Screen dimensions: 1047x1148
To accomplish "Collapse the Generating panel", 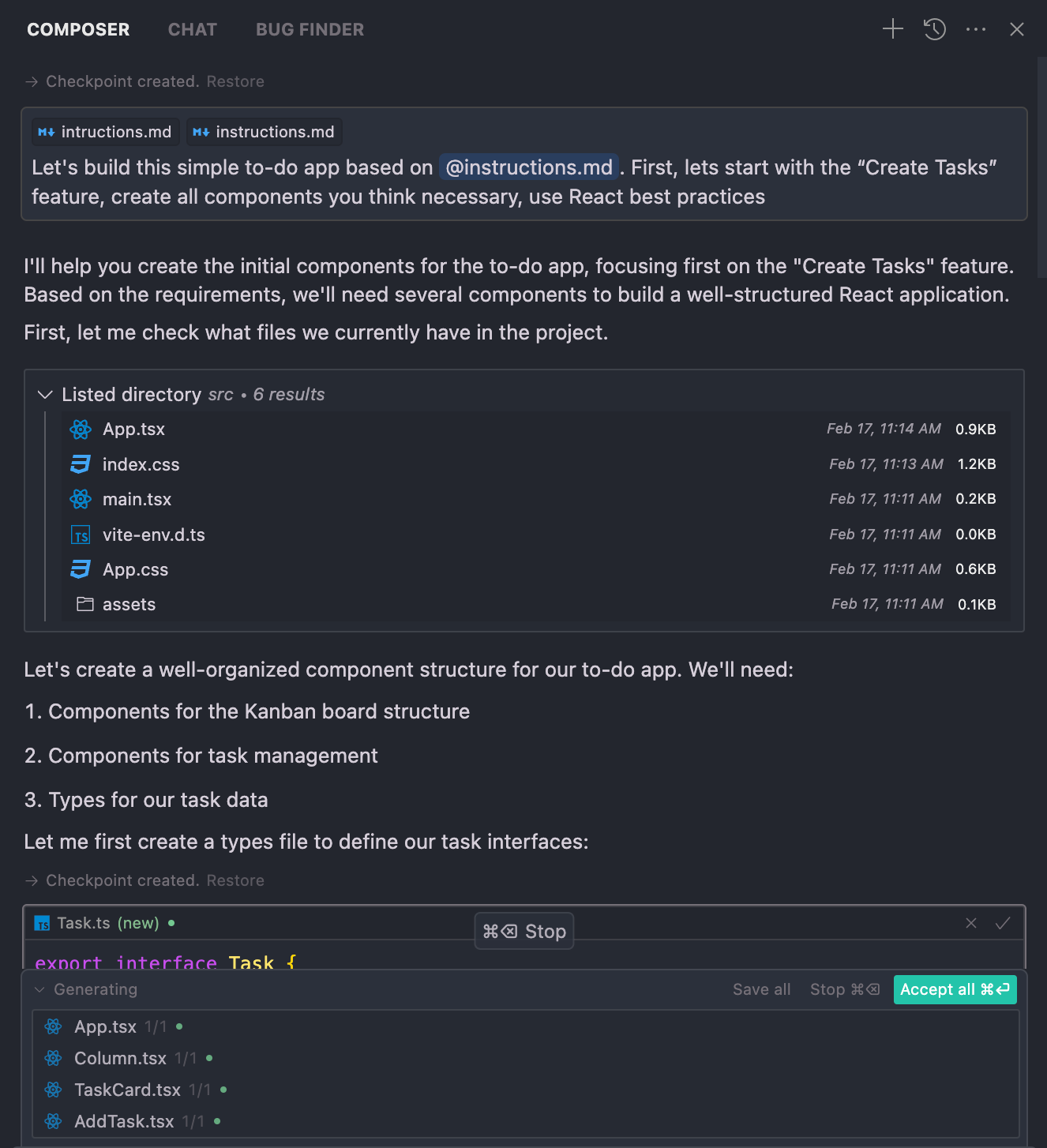I will pyautogui.click(x=37, y=989).
